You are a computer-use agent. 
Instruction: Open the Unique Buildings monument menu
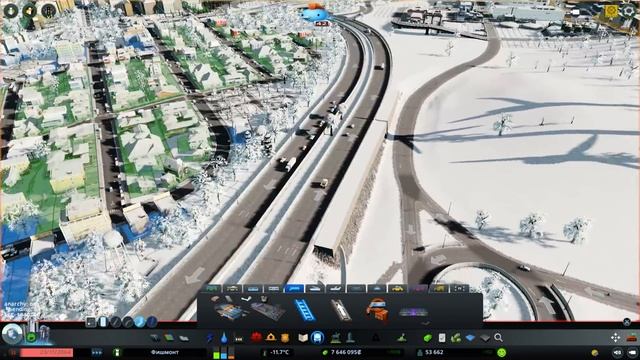point(350,337)
